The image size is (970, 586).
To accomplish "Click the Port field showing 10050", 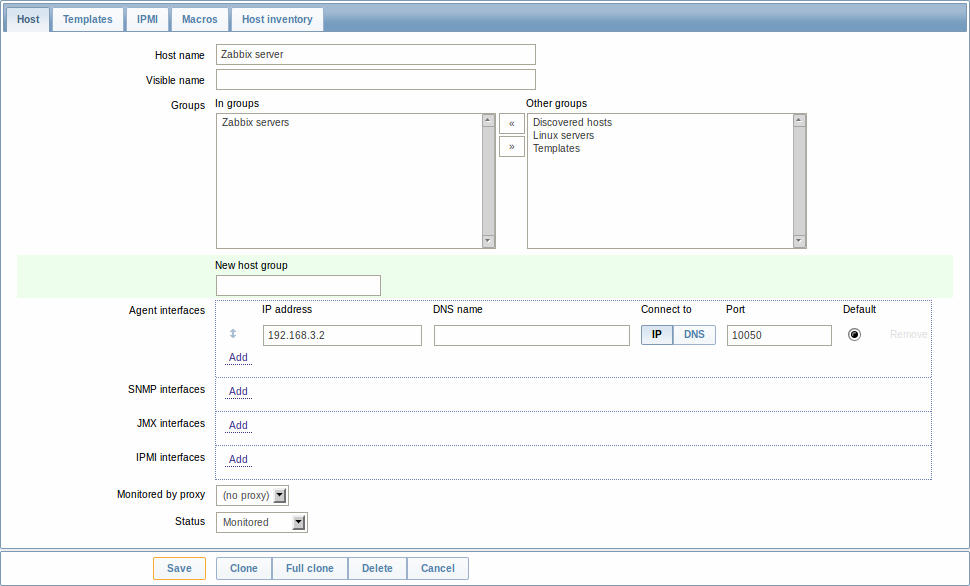I will click(x=779, y=335).
